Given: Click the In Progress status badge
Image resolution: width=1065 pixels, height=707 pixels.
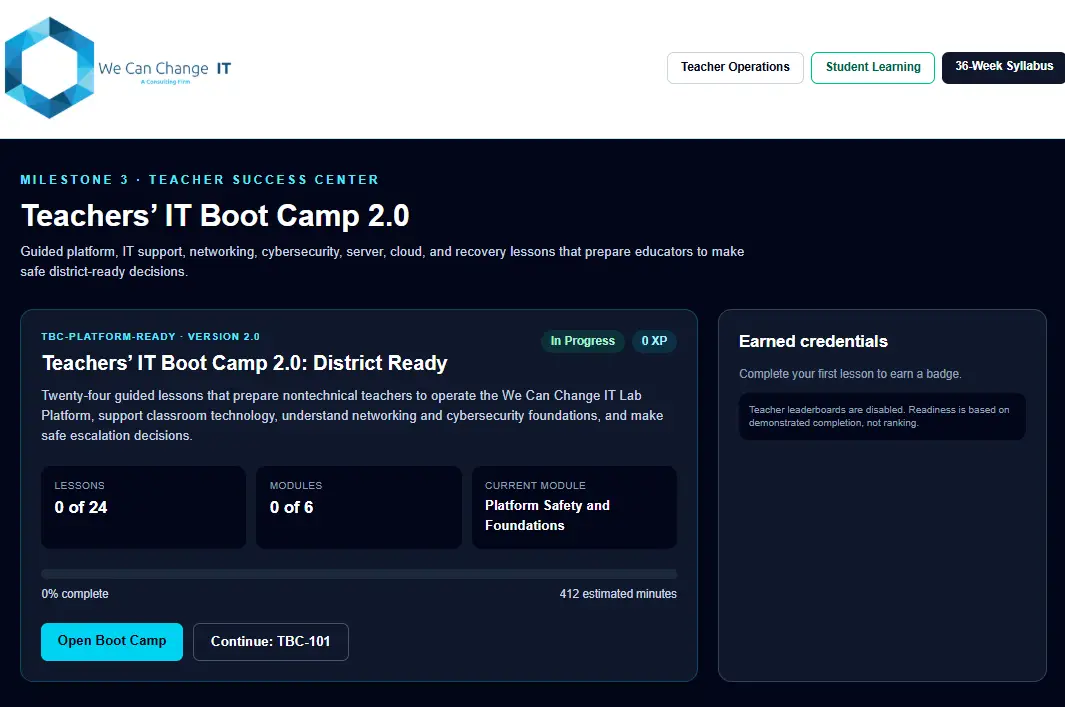Looking at the screenshot, I should click(583, 341).
